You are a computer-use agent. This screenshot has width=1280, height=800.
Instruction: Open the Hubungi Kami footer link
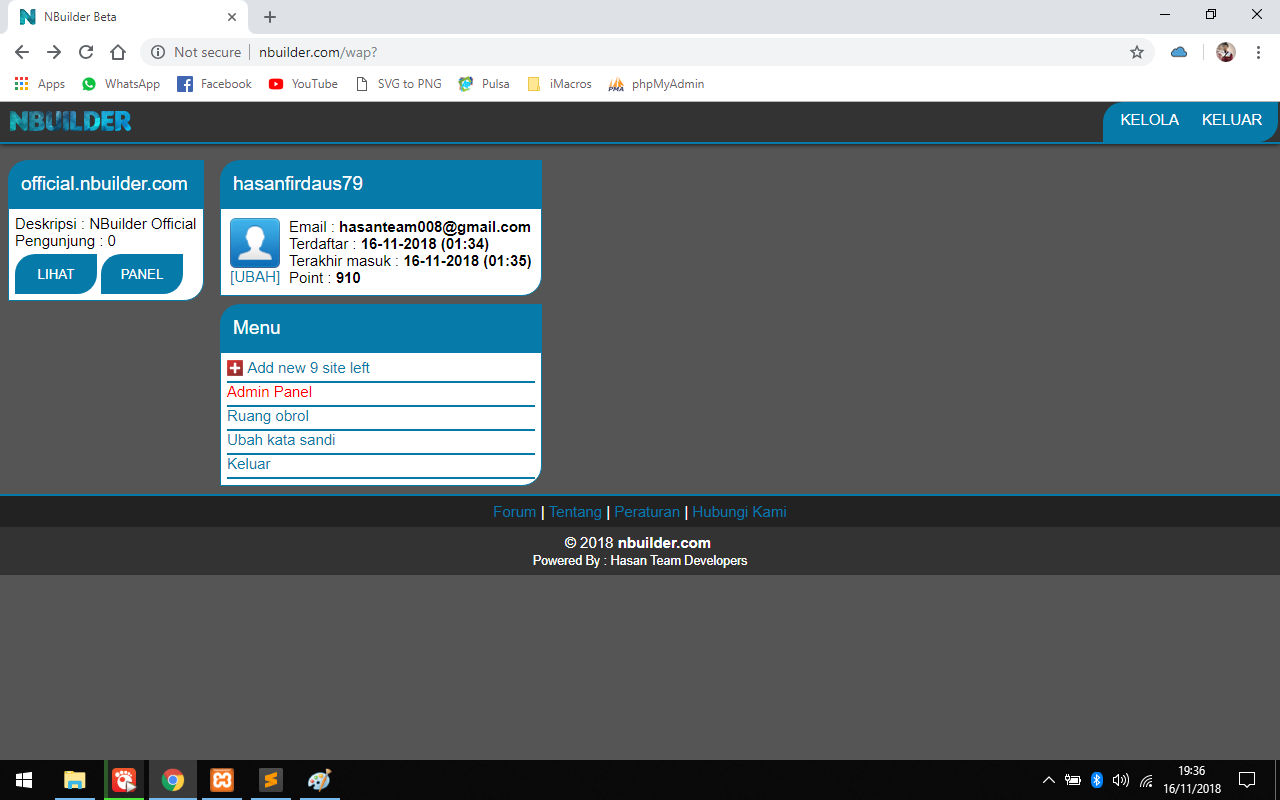pos(739,511)
